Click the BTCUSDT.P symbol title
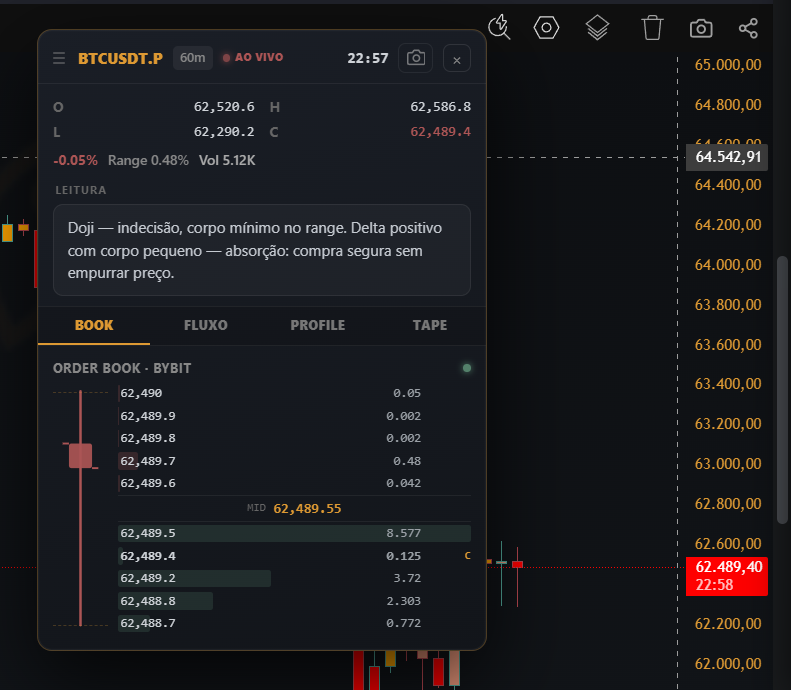This screenshot has height=690, width=791. [x=121, y=59]
